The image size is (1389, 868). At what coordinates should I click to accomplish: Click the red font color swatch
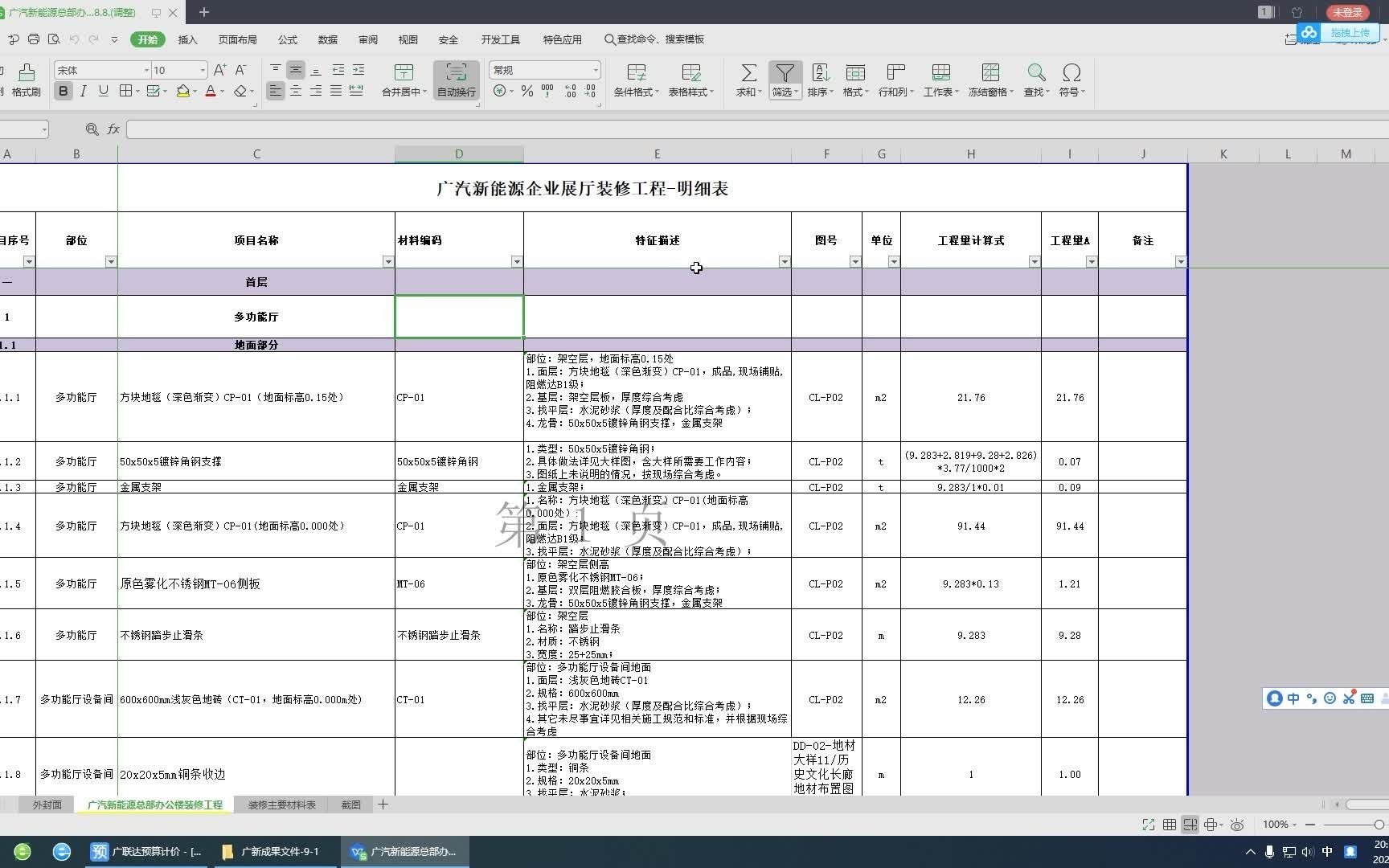pos(211,91)
